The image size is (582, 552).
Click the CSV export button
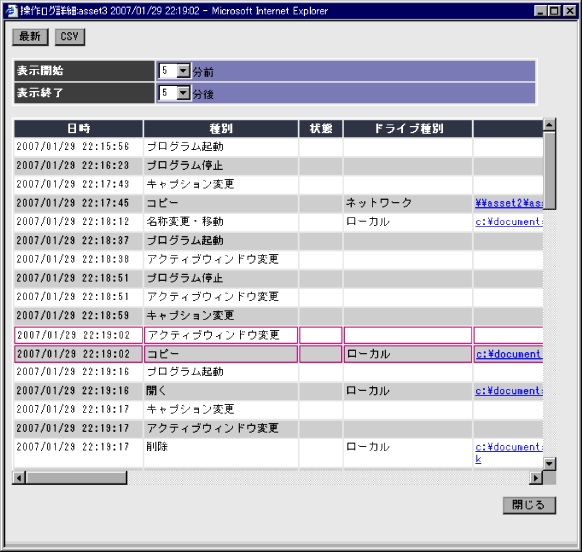pyautogui.click(x=70, y=37)
